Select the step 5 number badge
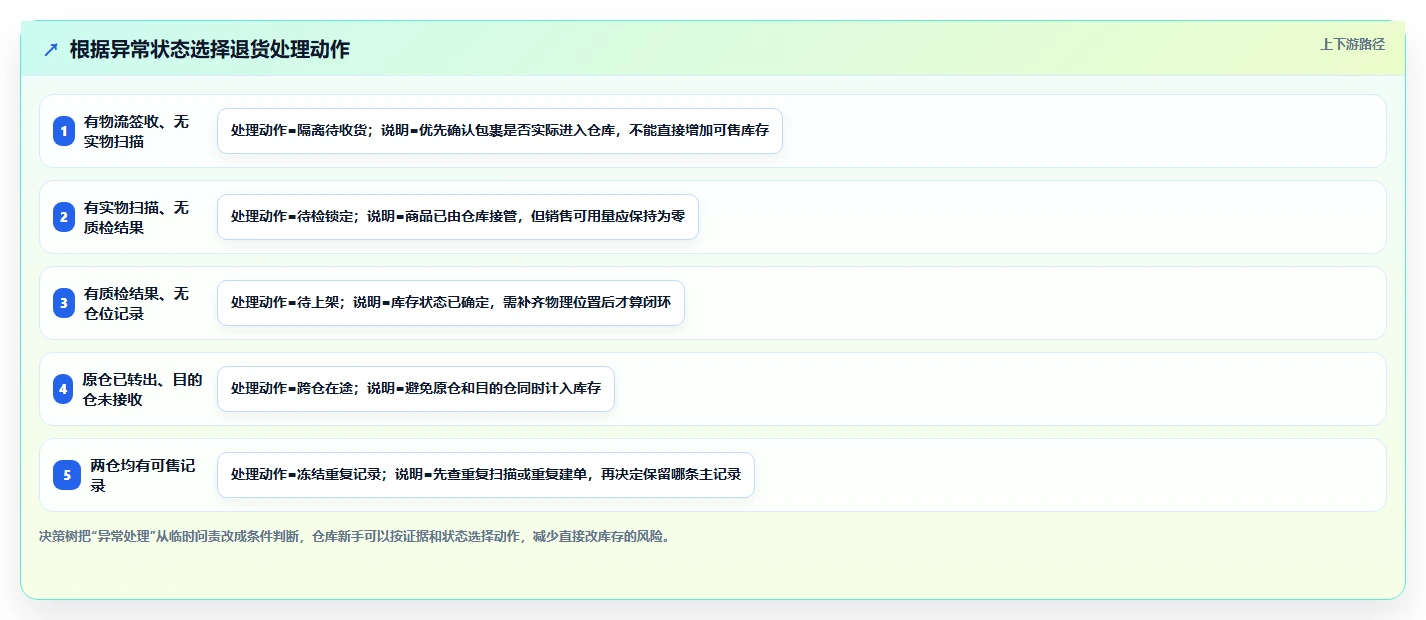The height and width of the screenshot is (620, 1426). pos(67,475)
